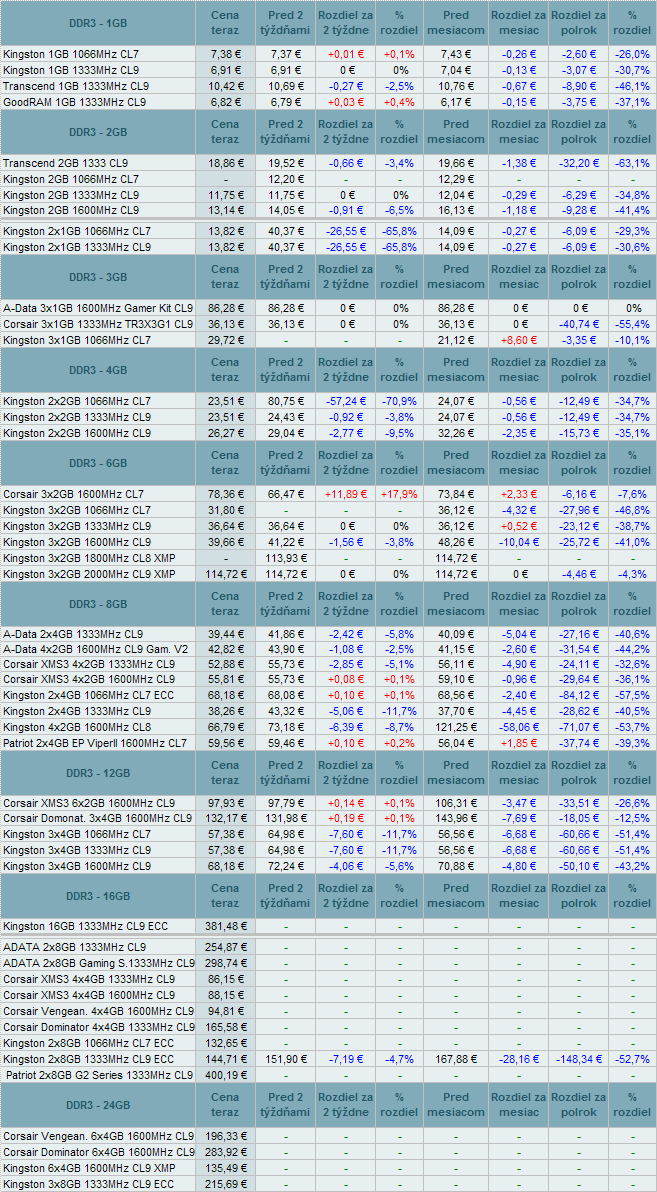Select Pred mesiacom header in DDR3 - 24GB section
657x1192 pixels.
[455, 1105]
